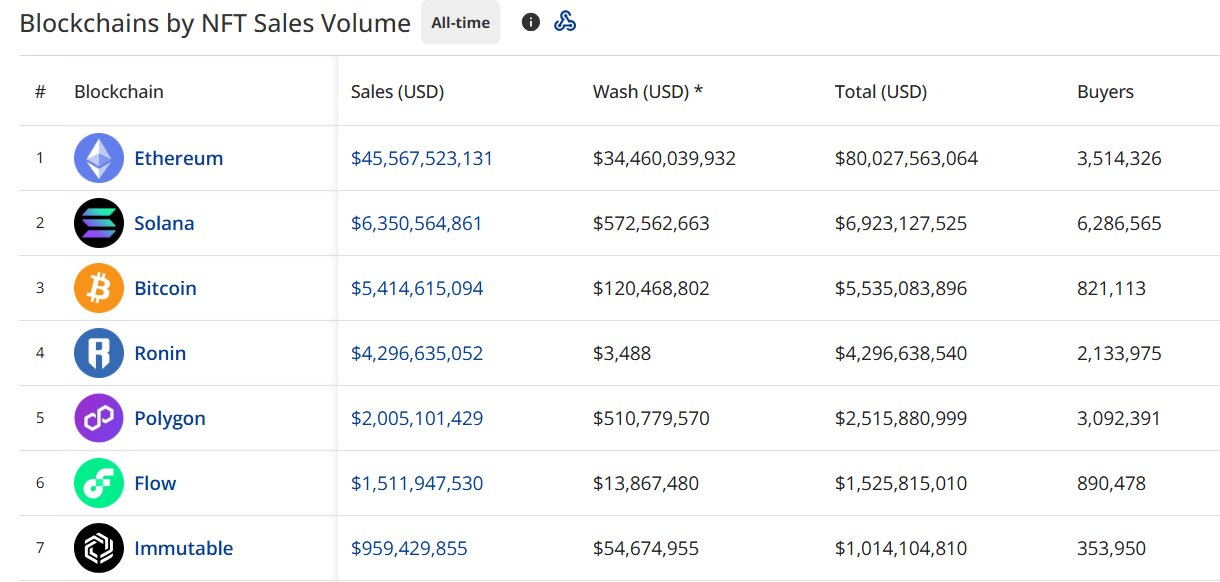
Task: Click rank number 7 in Immutable row
Action: pyautogui.click(x=40, y=548)
